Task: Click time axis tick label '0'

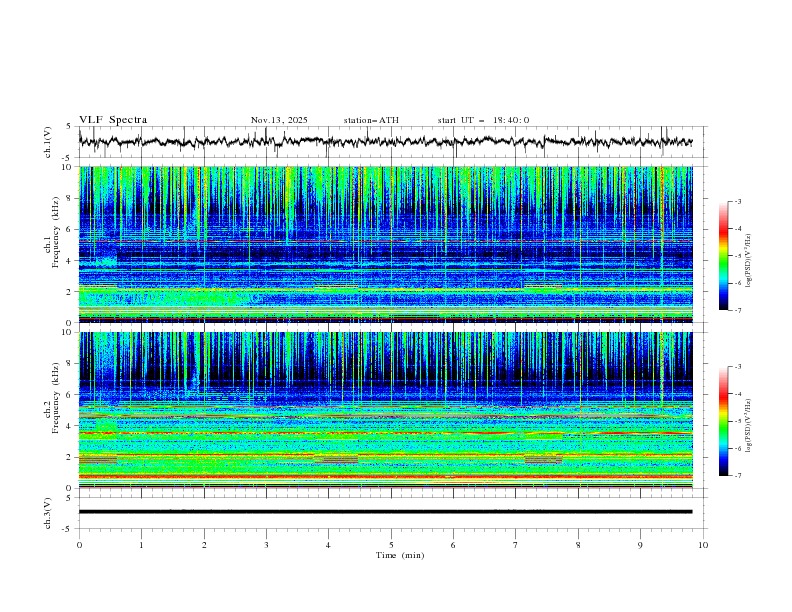Action: (79, 545)
